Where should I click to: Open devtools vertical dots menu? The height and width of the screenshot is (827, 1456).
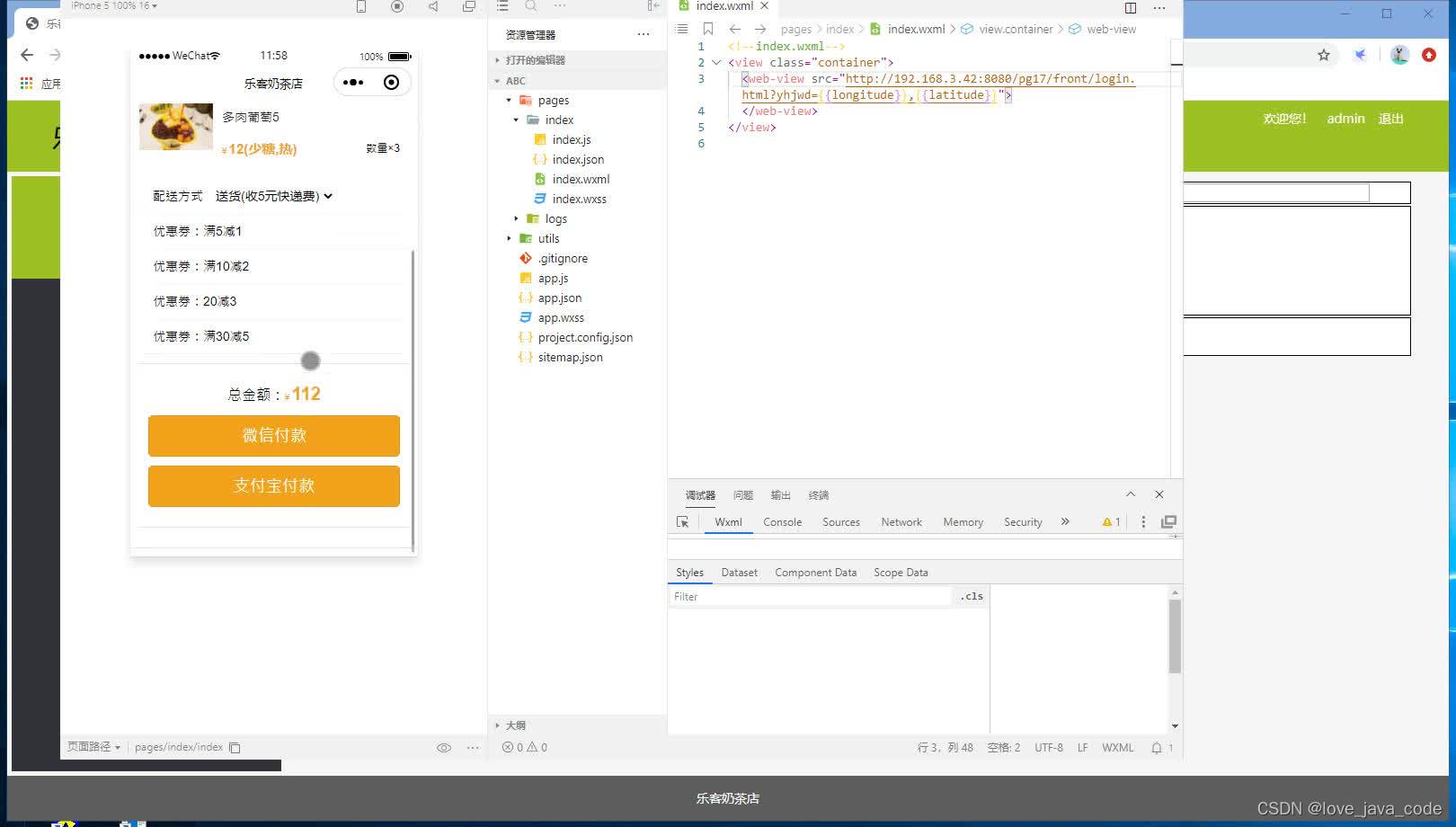pos(1143,522)
